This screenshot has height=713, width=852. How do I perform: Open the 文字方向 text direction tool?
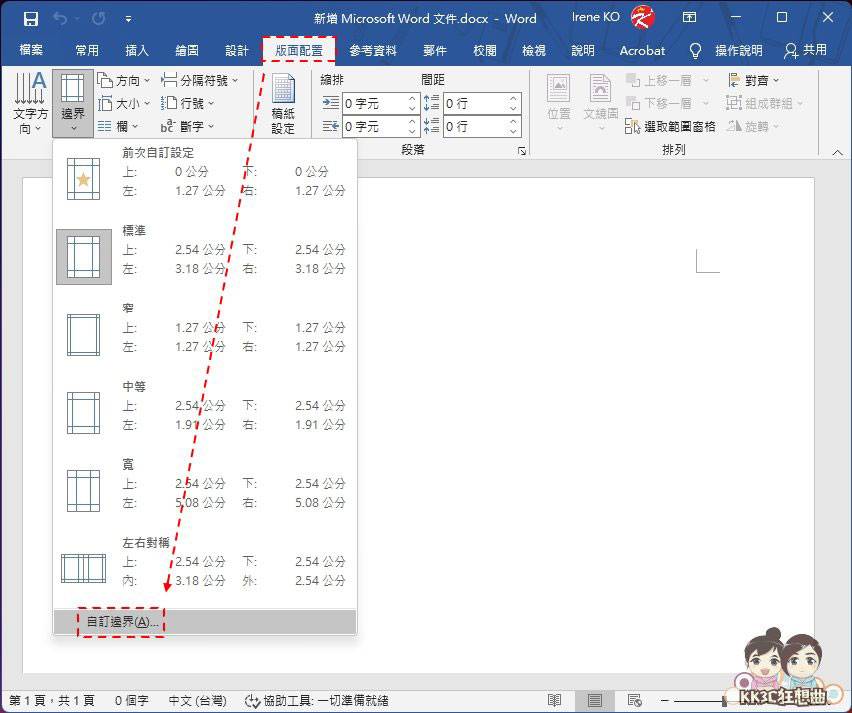[30, 103]
